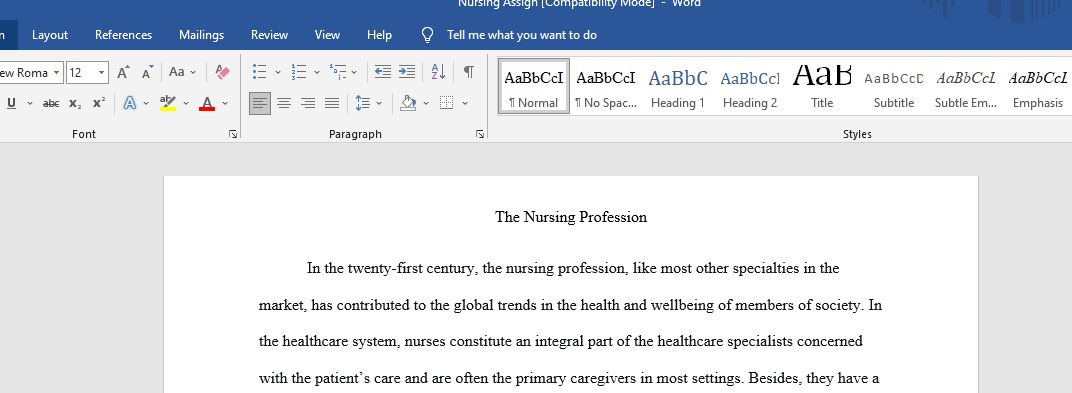Click the word 'Besides' in the paragraph
Viewport: 1072px width, 393px height.
point(773,378)
